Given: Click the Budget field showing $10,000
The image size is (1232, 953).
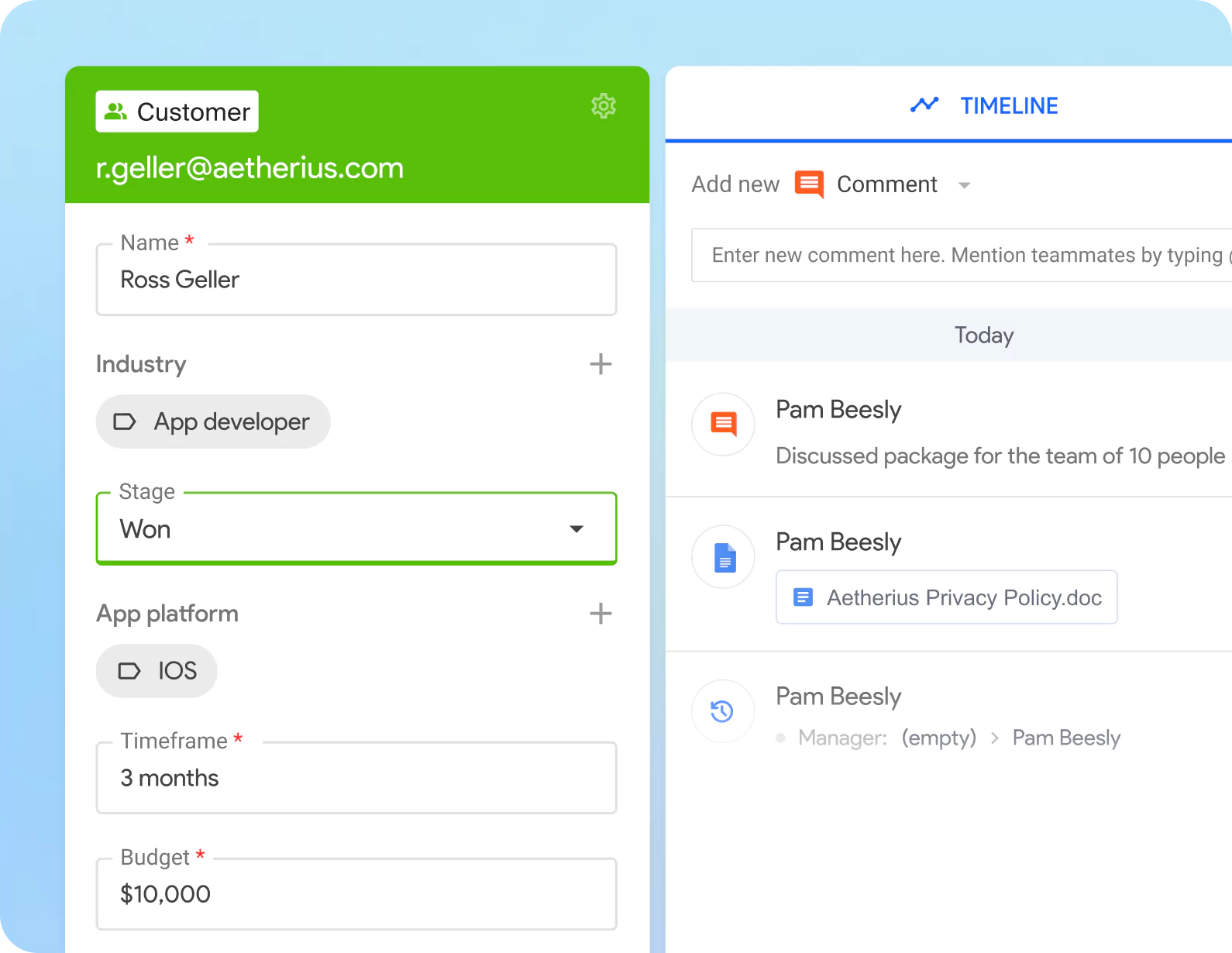Looking at the screenshot, I should pyautogui.click(x=356, y=894).
